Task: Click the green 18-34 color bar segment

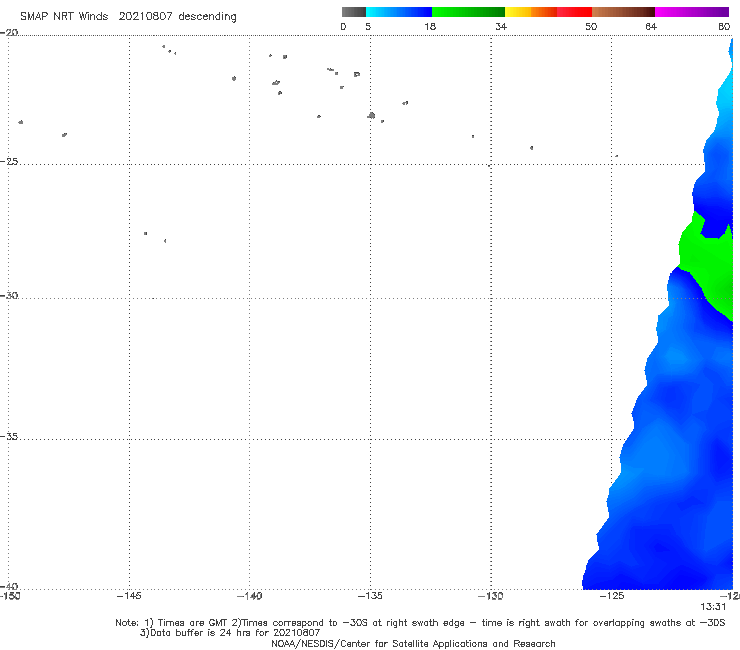Action: click(468, 12)
